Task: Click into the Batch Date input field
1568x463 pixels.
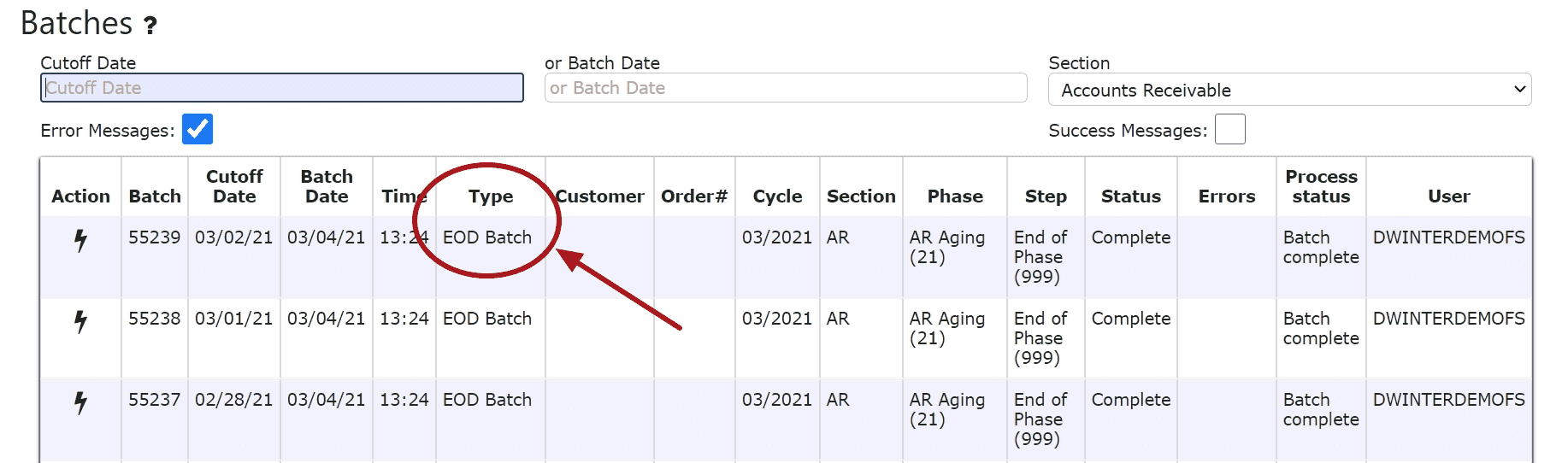Action: (786, 88)
